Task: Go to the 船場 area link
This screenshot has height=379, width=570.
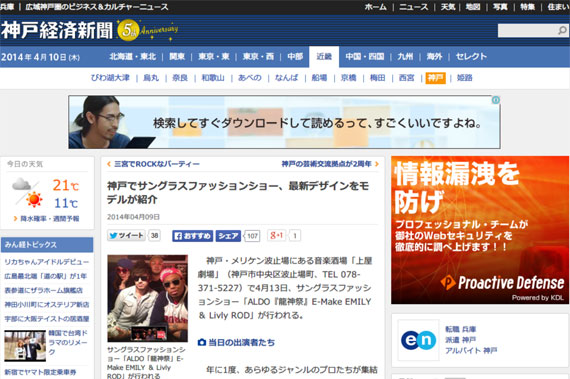Action: pos(319,78)
